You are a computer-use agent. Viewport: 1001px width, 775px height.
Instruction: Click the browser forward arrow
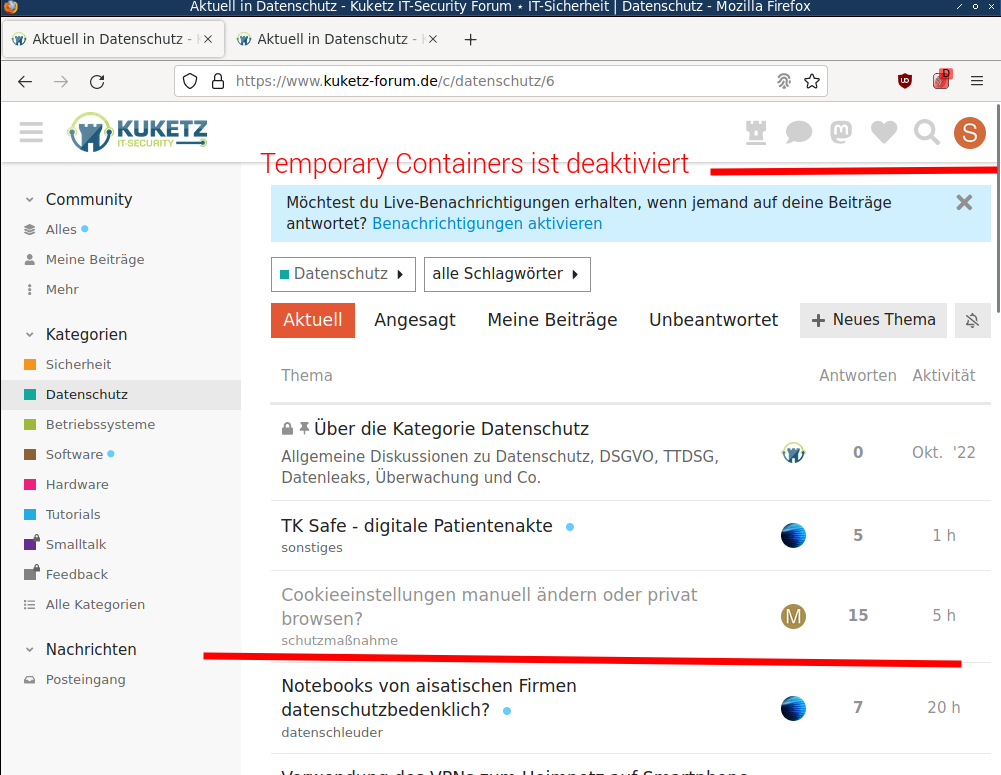tap(61, 81)
